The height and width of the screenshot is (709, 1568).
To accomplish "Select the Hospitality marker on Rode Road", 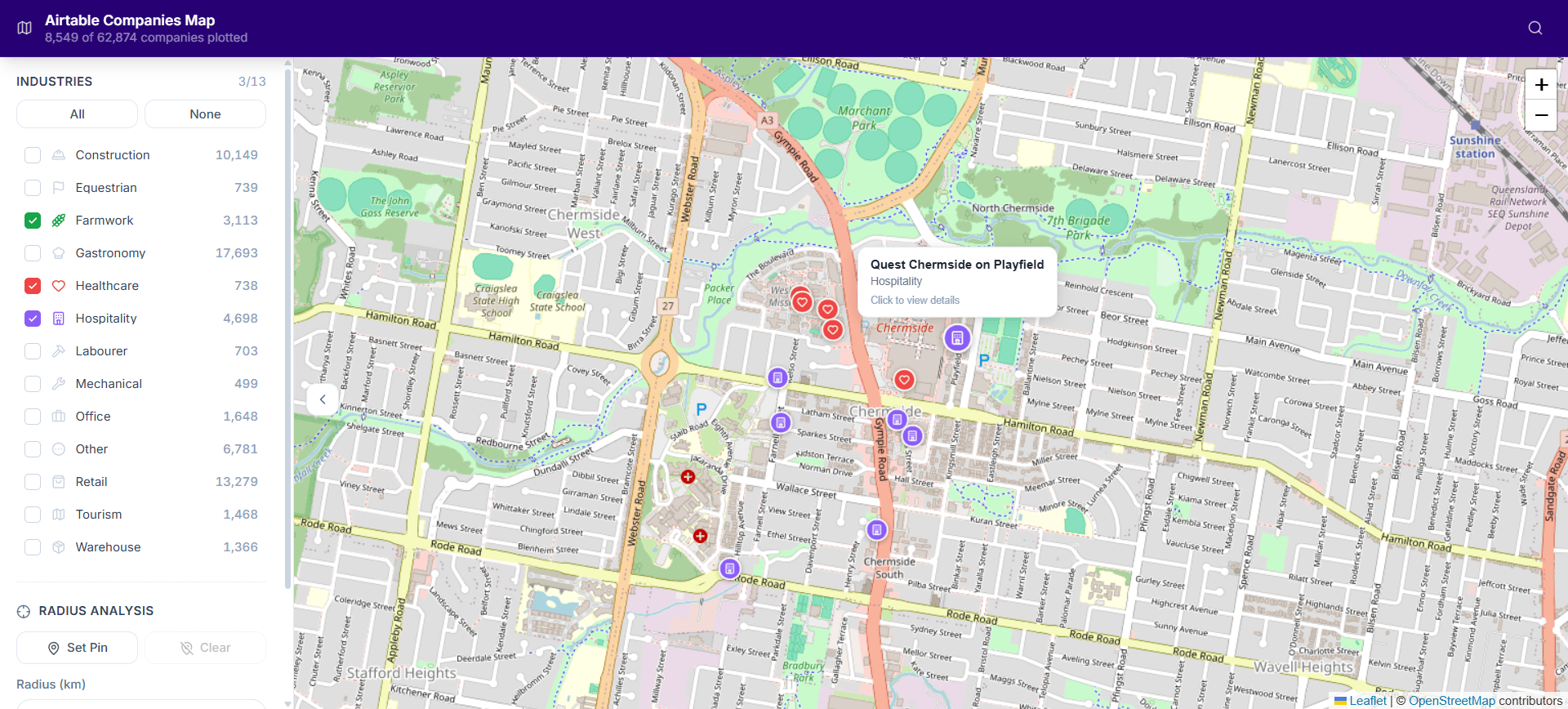I will pos(729,569).
